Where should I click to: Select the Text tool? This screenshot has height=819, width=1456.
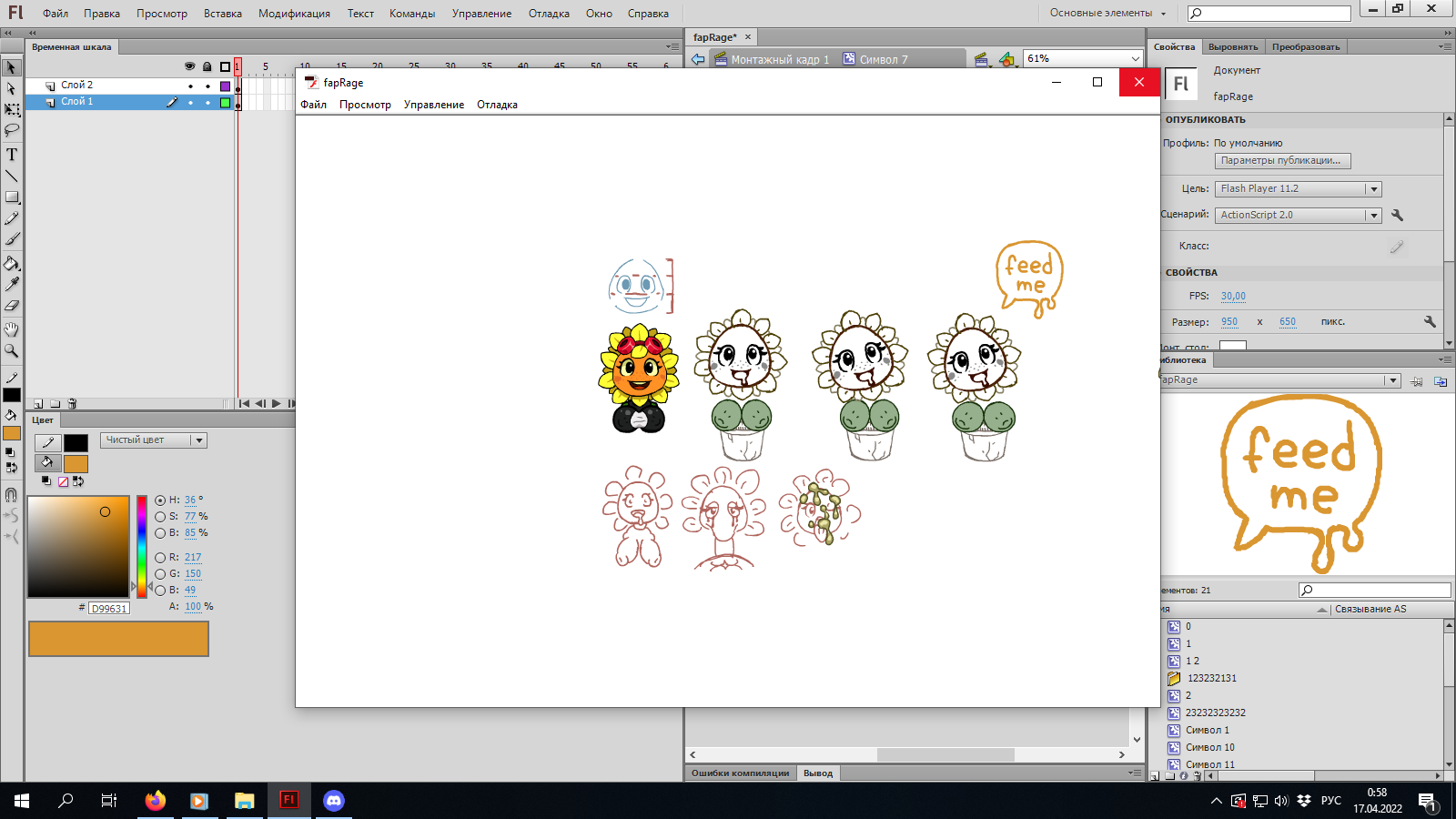click(12, 155)
